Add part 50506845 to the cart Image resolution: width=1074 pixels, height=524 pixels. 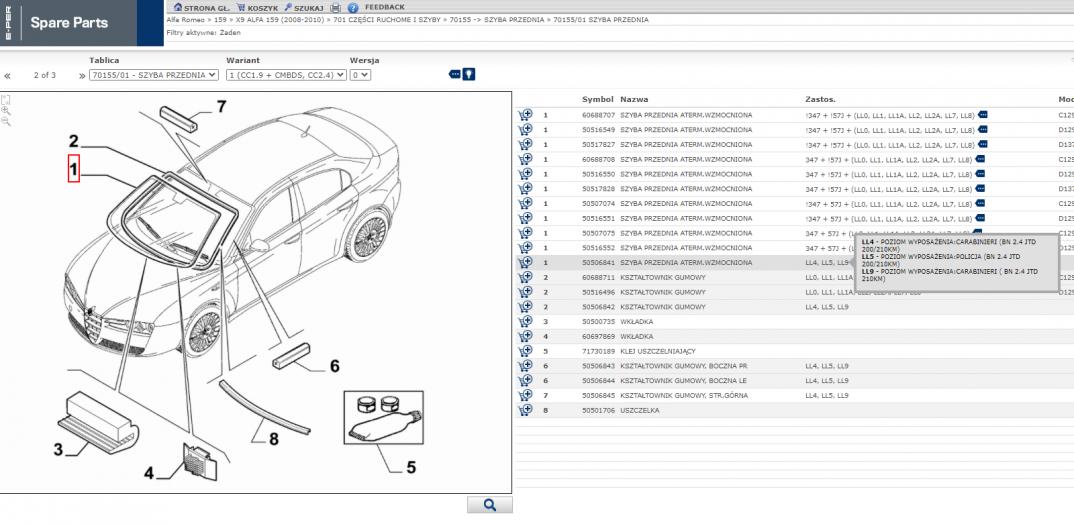click(x=525, y=395)
